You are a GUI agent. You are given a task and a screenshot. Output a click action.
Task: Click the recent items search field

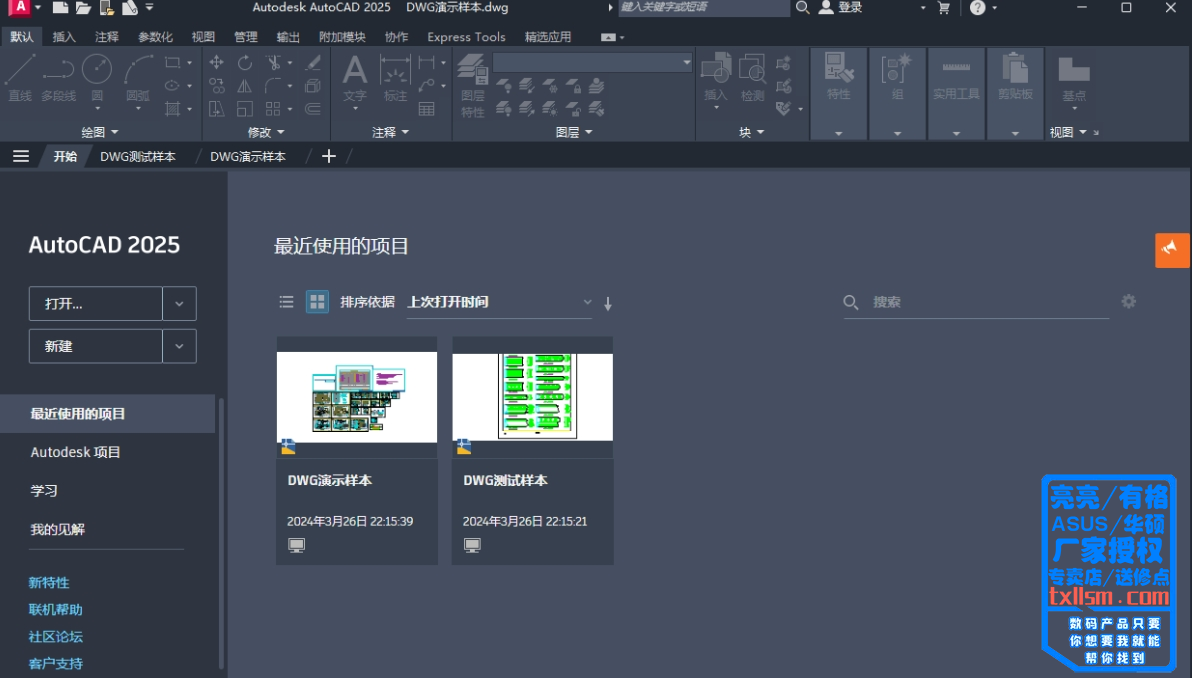[976, 302]
